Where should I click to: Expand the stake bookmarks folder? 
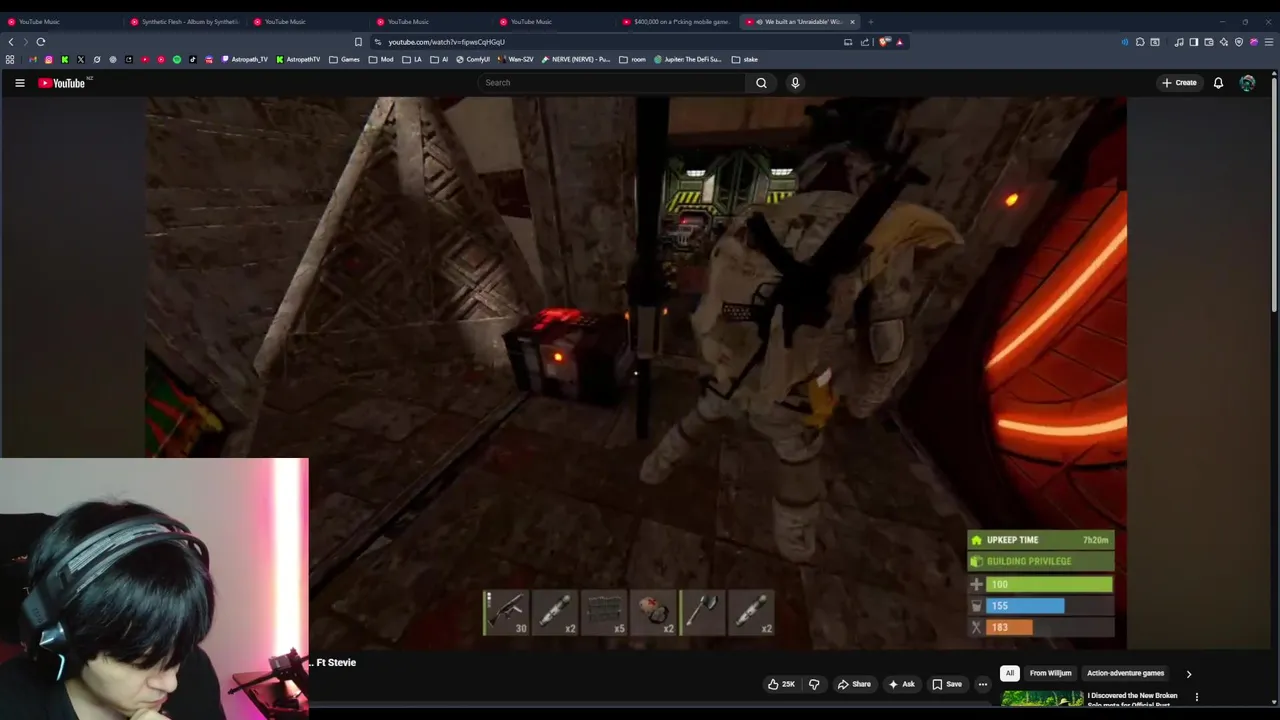point(745,60)
